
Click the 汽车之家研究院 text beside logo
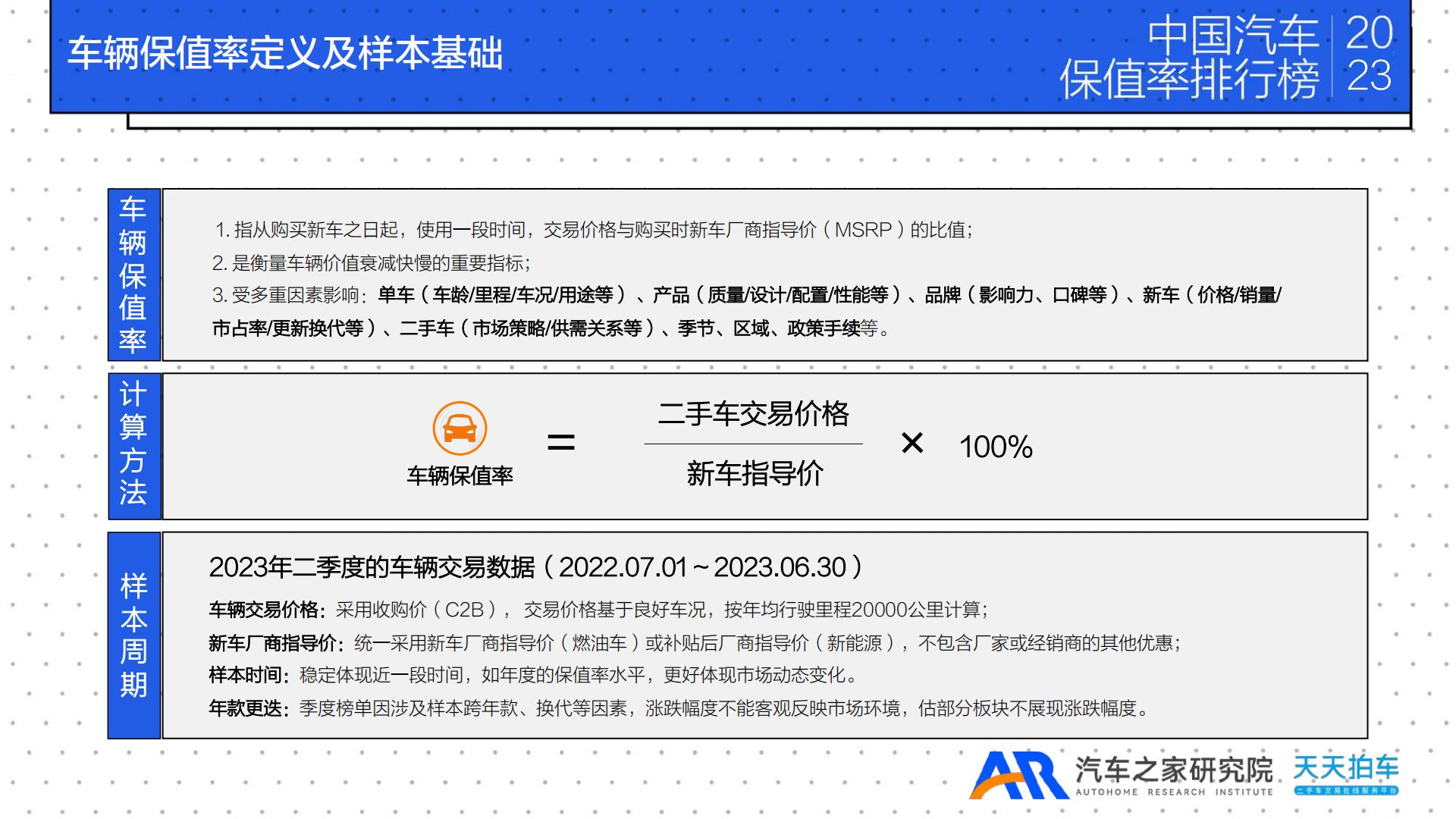coord(1174,770)
